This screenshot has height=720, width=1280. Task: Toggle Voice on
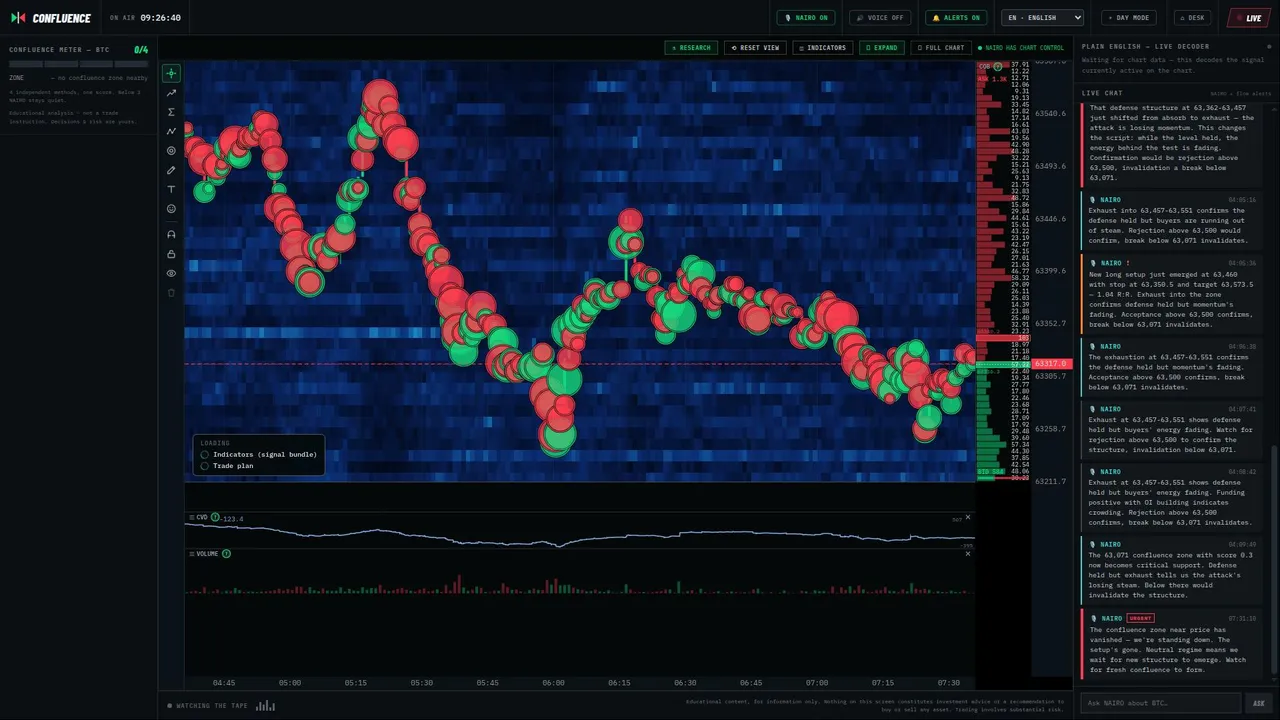point(880,18)
